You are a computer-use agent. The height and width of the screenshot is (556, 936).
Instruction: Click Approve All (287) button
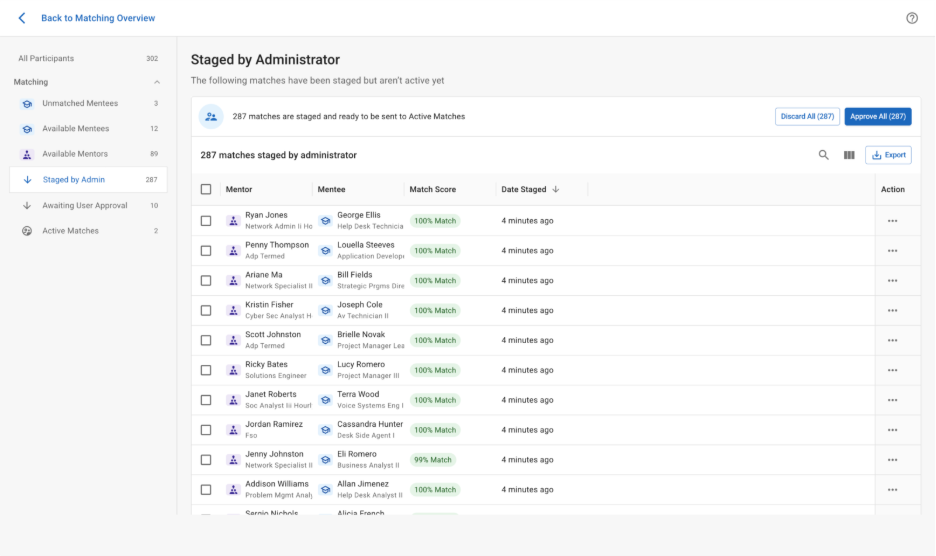(877, 117)
